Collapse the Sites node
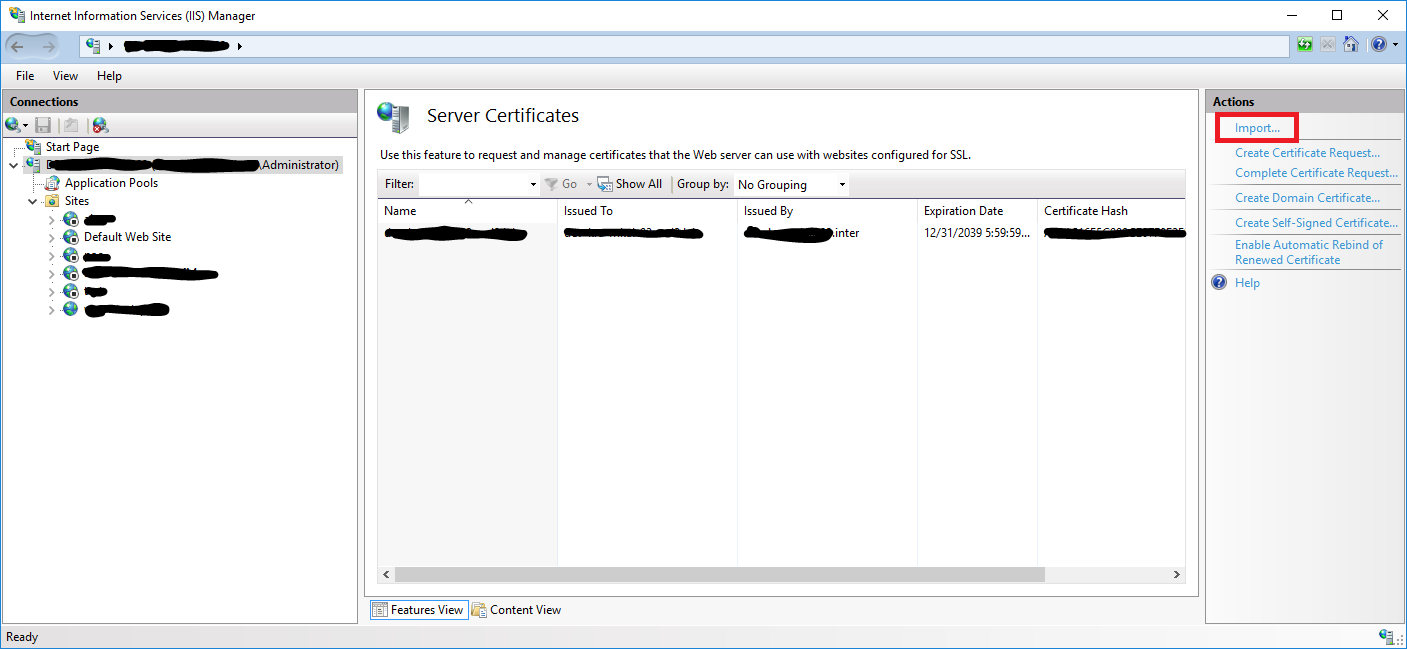 (x=33, y=201)
